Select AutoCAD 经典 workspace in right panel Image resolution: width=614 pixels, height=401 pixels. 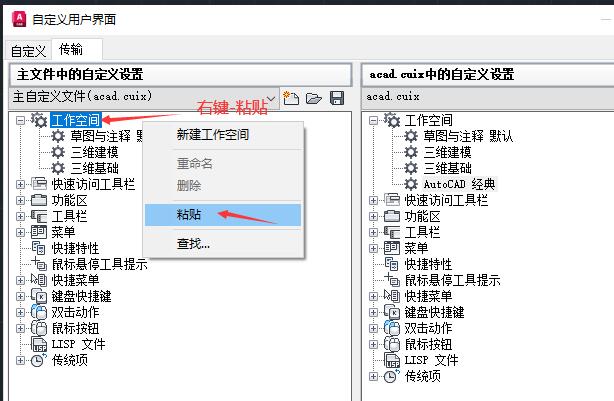tap(460, 184)
